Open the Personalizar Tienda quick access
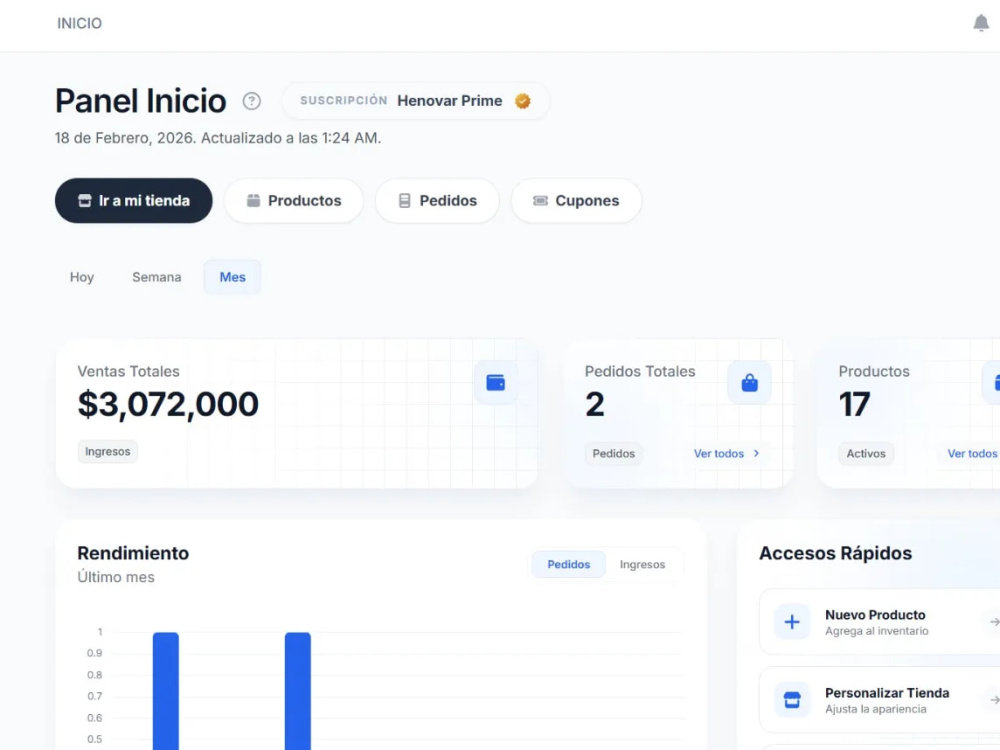Image resolution: width=1000 pixels, height=750 pixels. click(x=879, y=700)
